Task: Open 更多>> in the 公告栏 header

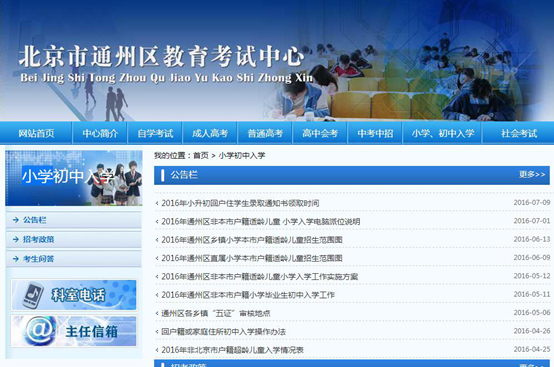Action: click(532, 174)
